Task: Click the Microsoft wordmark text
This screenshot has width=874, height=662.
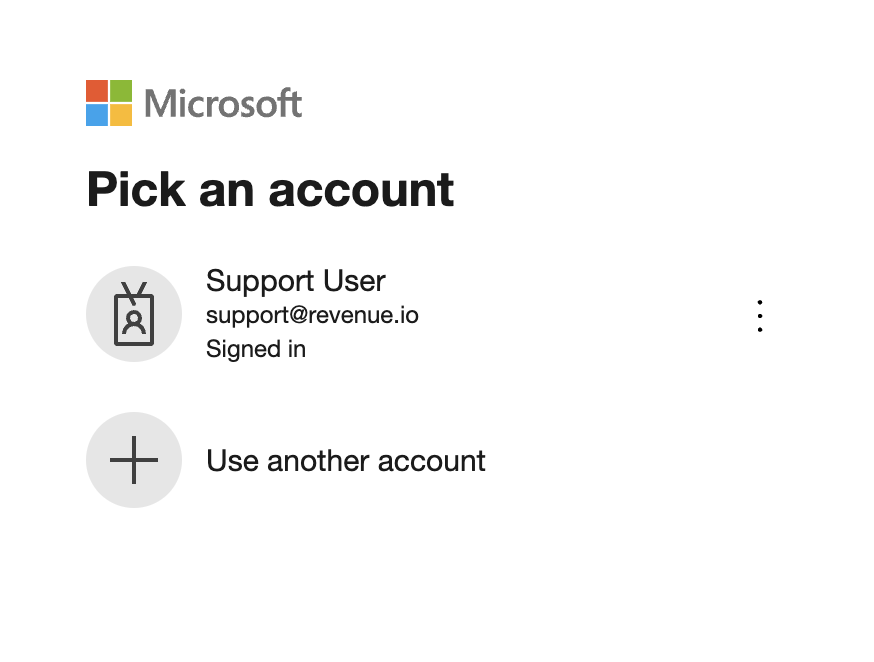Action: pyautogui.click(x=223, y=103)
